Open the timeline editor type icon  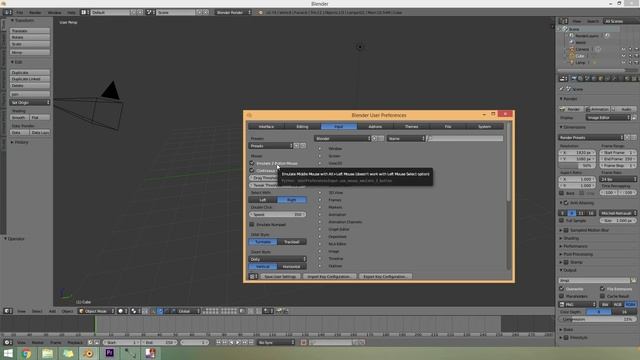click(x=7, y=342)
